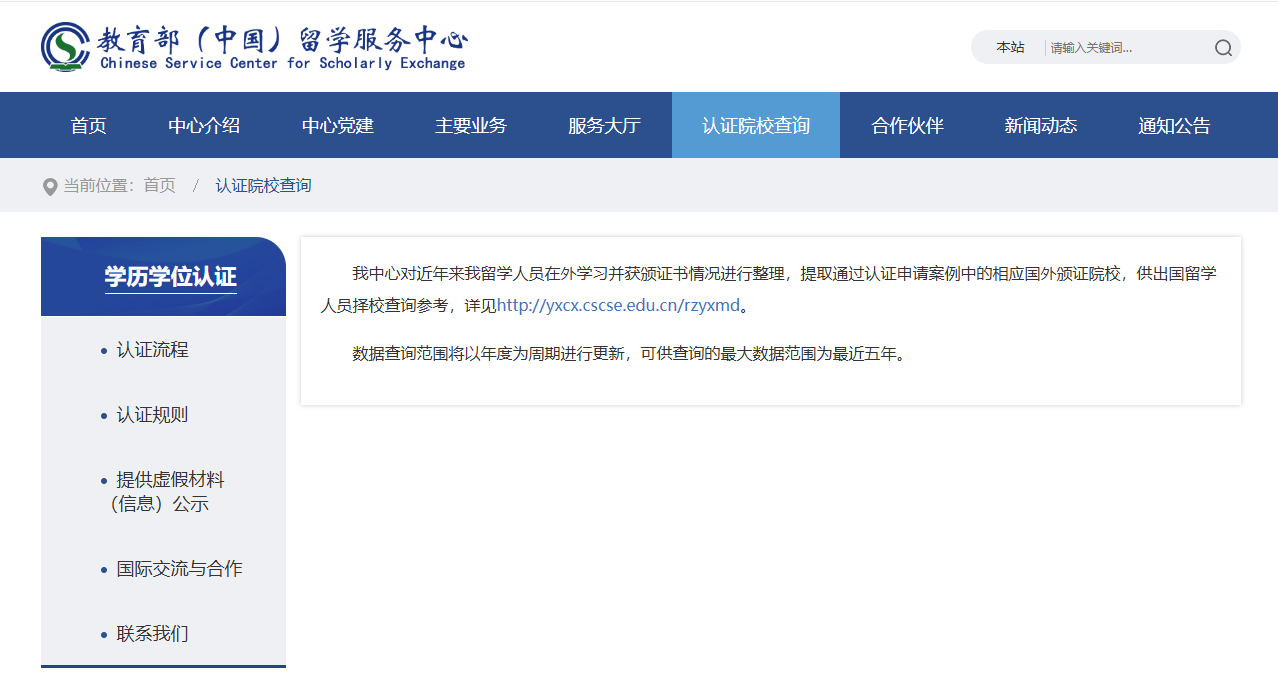Image resolution: width=1278 pixels, height=683 pixels.
Task: Open the 联系我们 sidebar entry
Action: [151, 632]
